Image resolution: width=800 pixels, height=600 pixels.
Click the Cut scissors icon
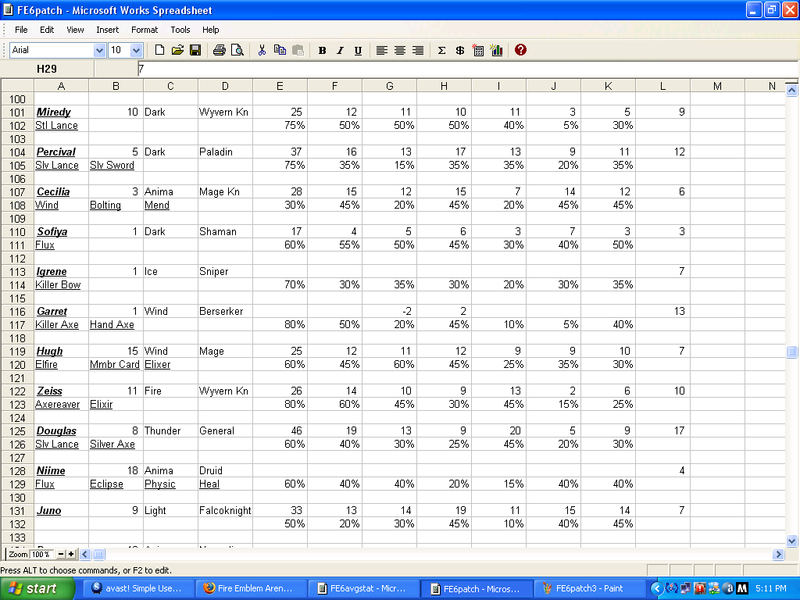(x=262, y=50)
